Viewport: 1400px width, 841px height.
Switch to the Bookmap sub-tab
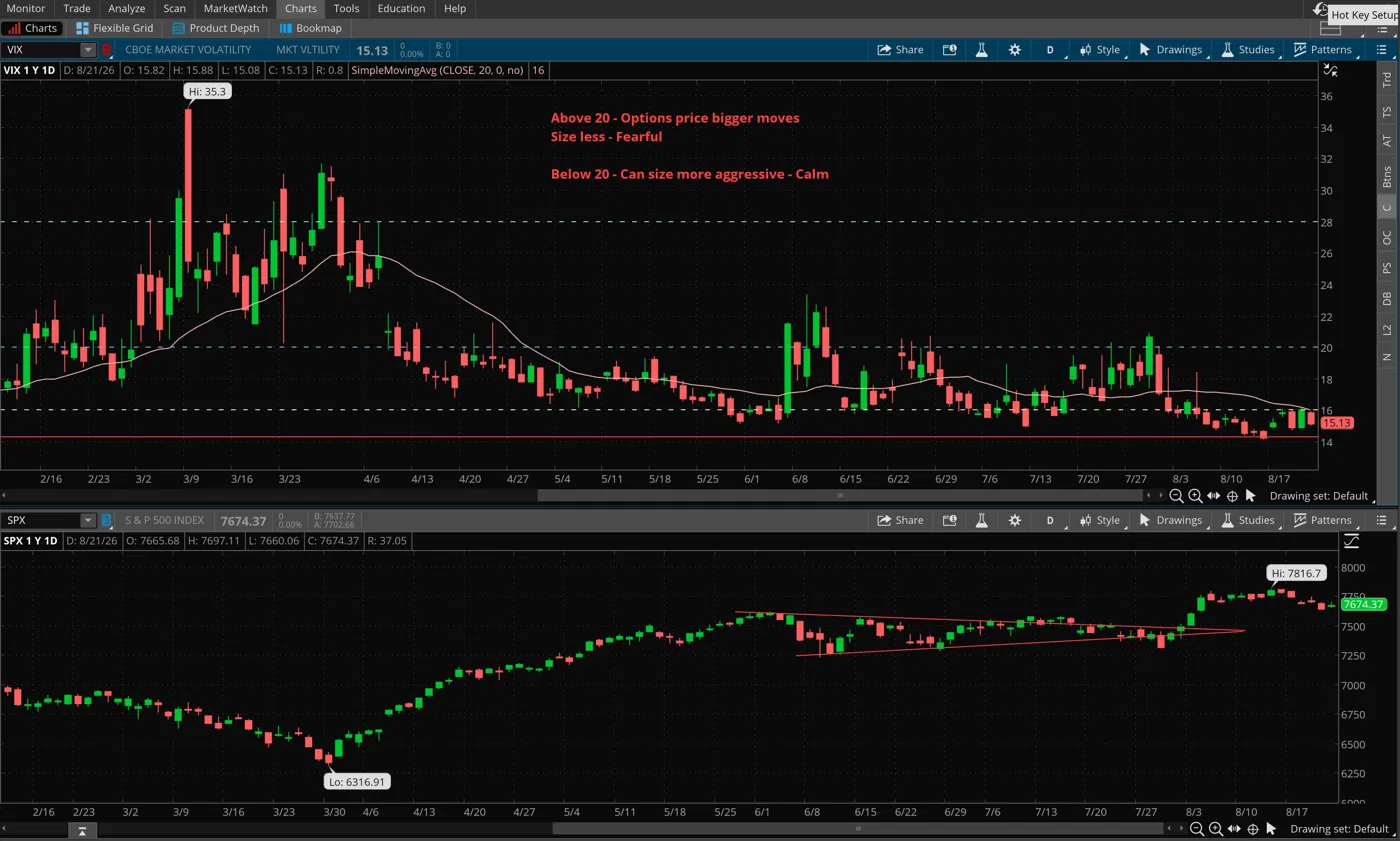[310, 28]
